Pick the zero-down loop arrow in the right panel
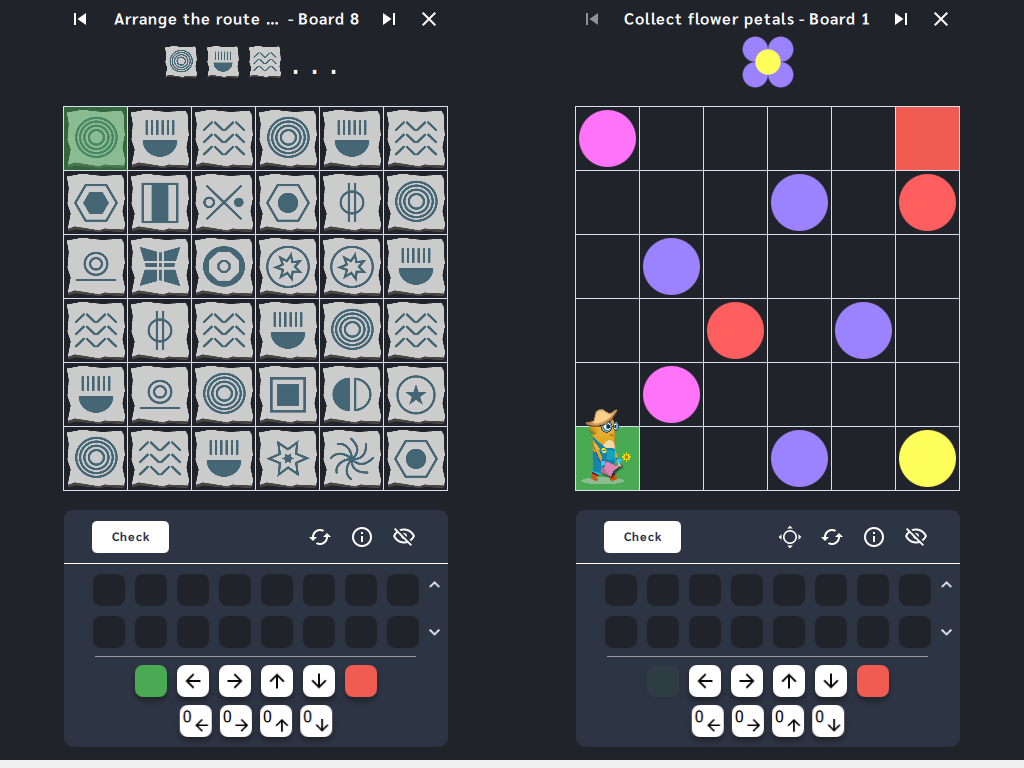This screenshot has height=768, width=1024. [828, 721]
